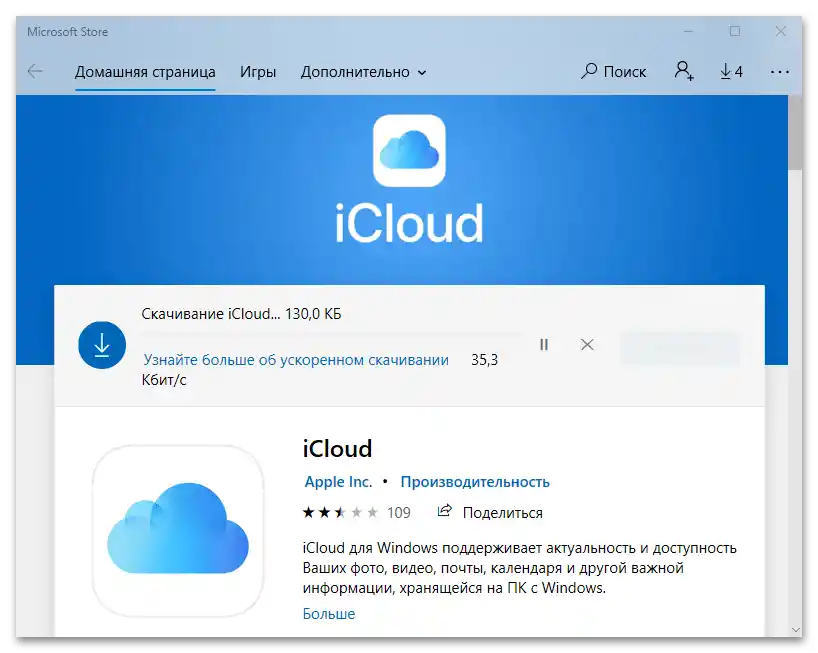The width and height of the screenshot is (818, 653).
Task: Click the Microsoft Store title text
Action: (x=67, y=32)
